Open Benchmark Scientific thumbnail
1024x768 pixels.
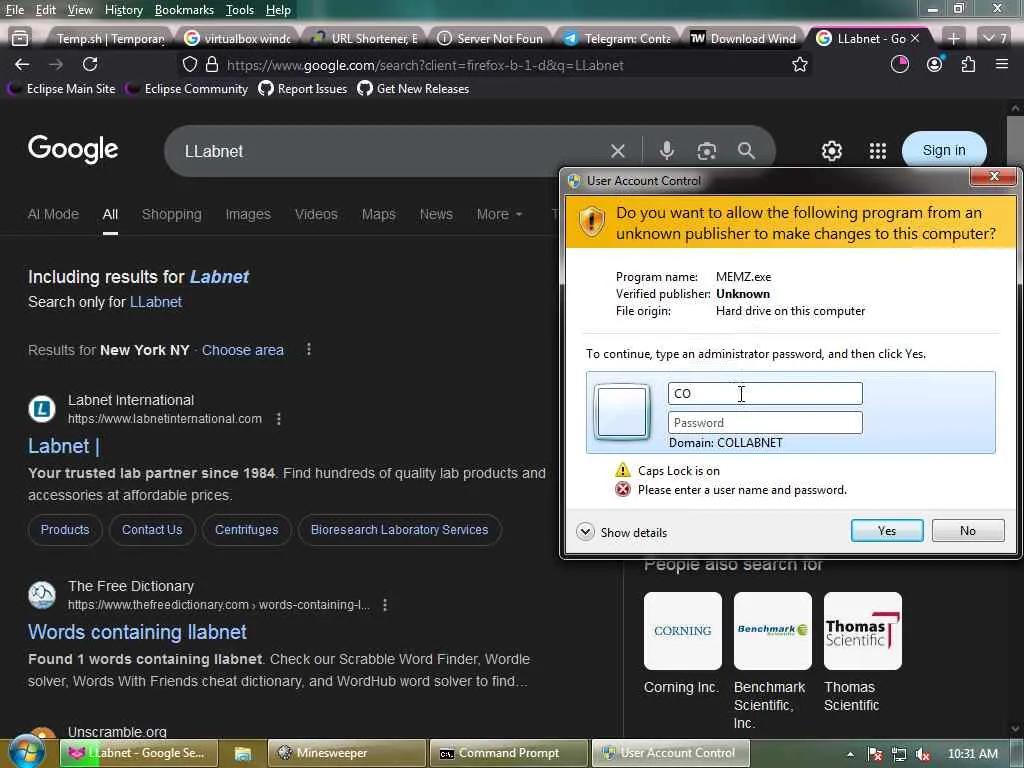point(773,631)
